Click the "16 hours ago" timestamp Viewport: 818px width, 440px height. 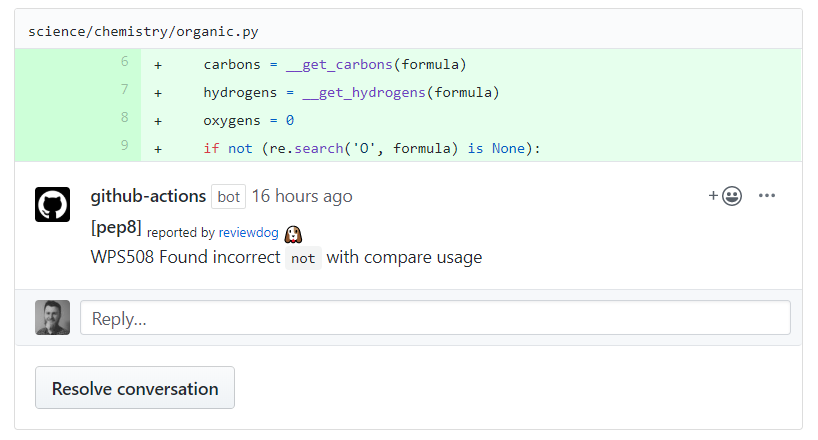302,196
